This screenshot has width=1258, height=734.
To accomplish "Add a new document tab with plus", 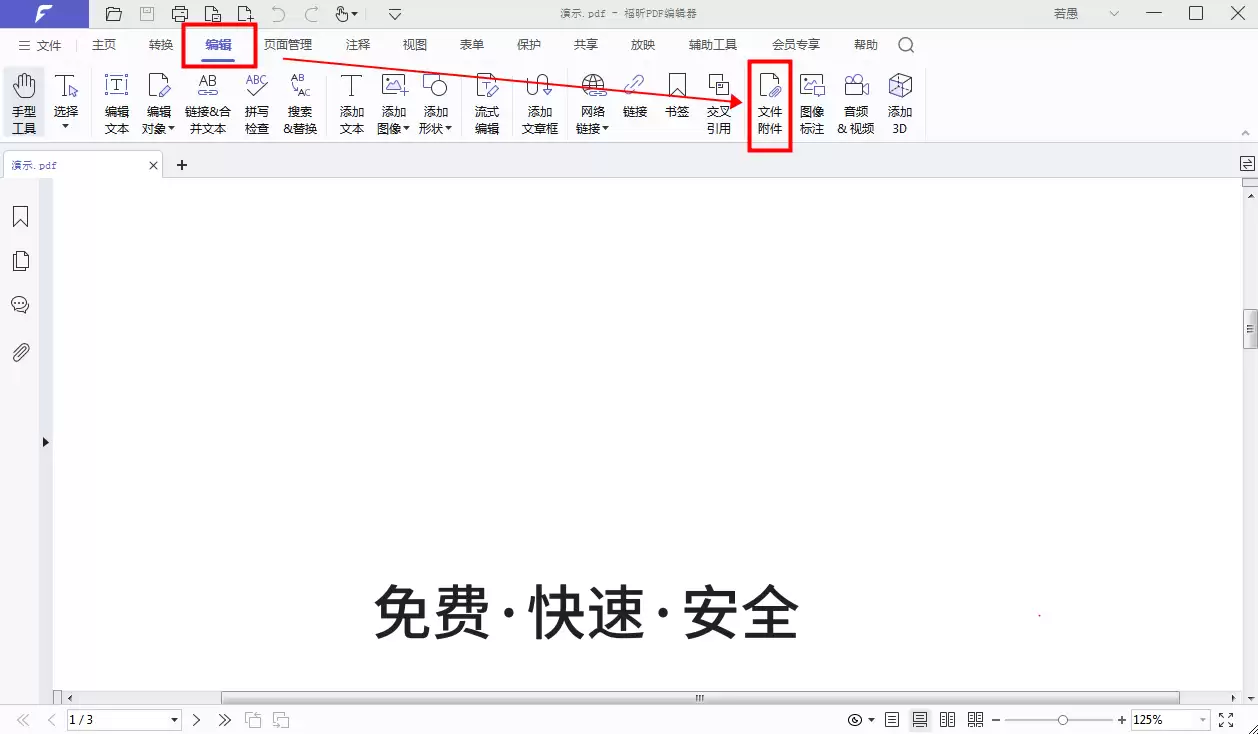I will (x=182, y=165).
